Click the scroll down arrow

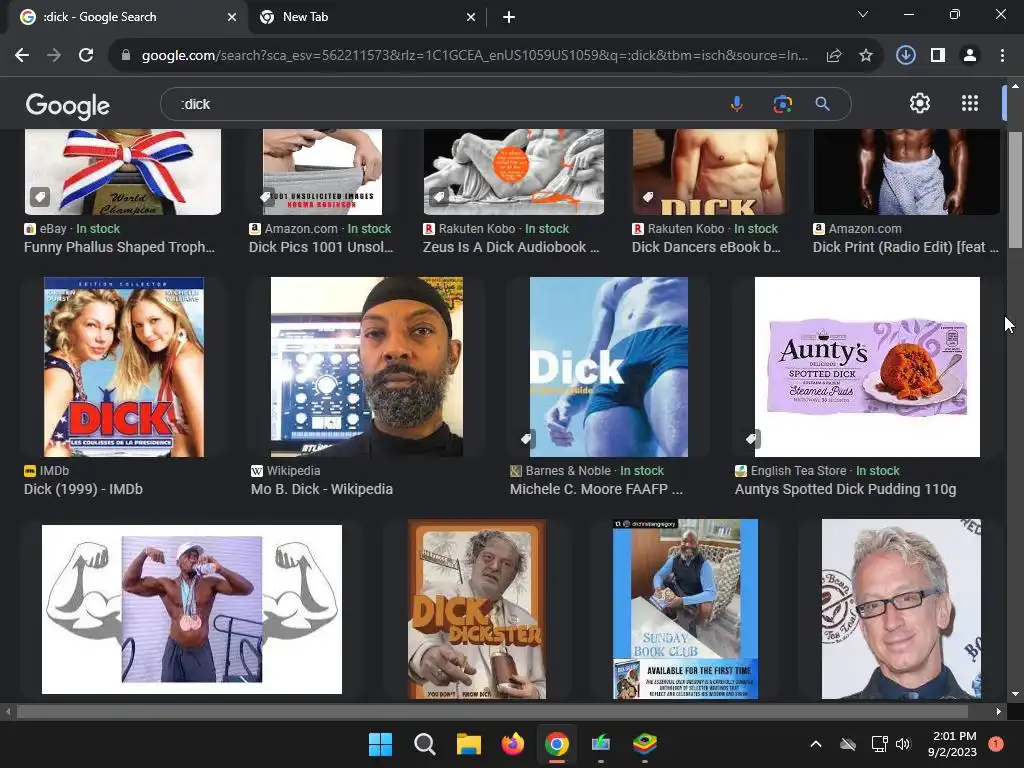click(x=1015, y=694)
